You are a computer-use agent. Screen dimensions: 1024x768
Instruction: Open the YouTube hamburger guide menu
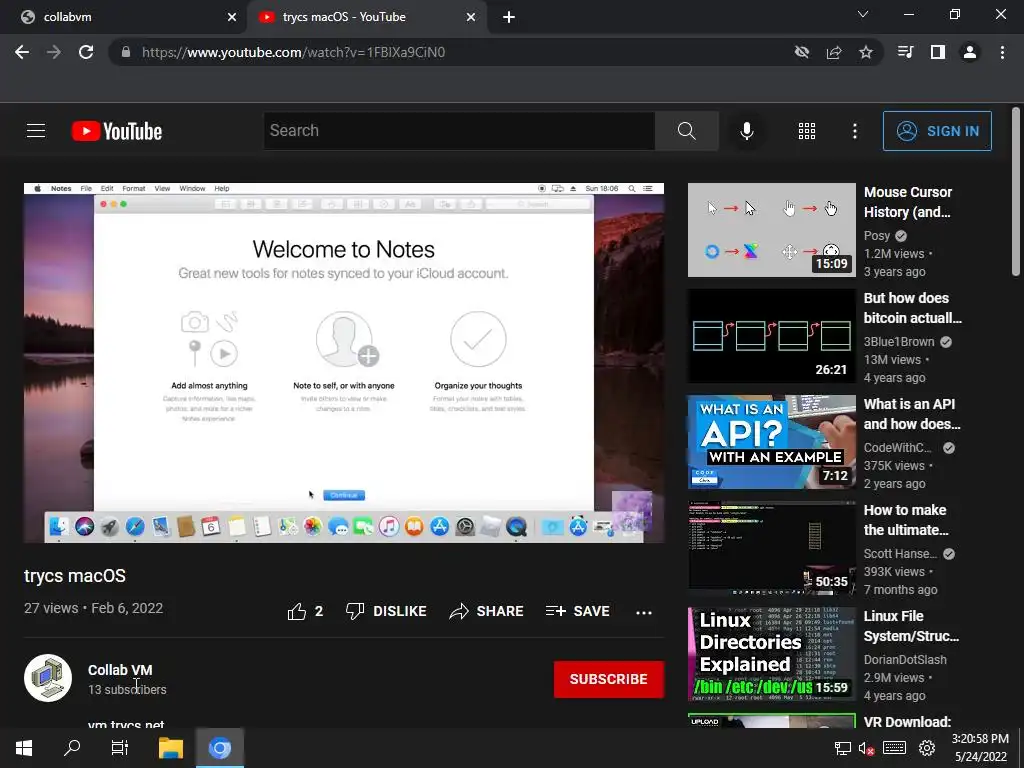pyautogui.click(x=36, y=131)
